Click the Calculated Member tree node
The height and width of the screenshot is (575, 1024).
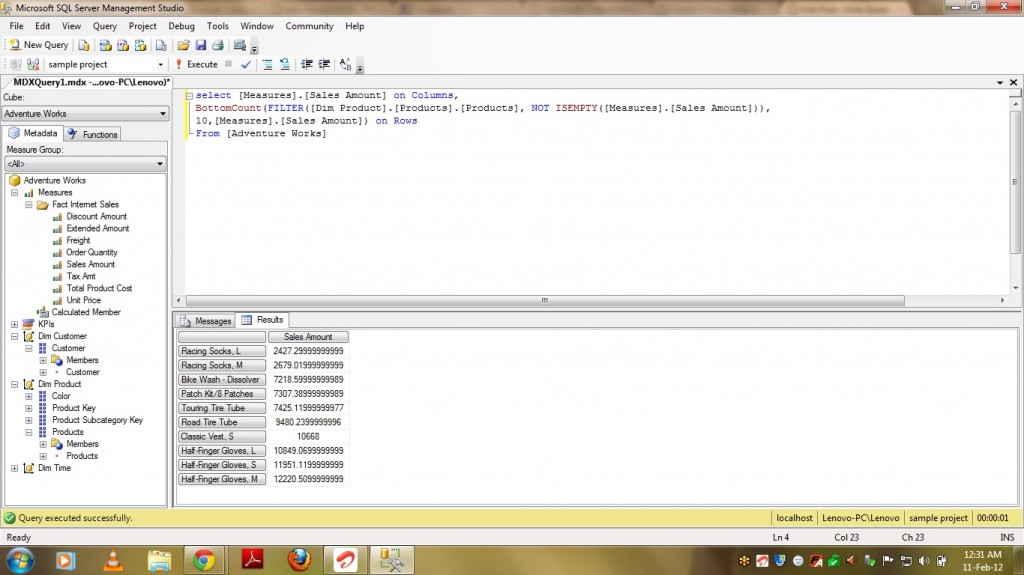(x=85, y=312)
